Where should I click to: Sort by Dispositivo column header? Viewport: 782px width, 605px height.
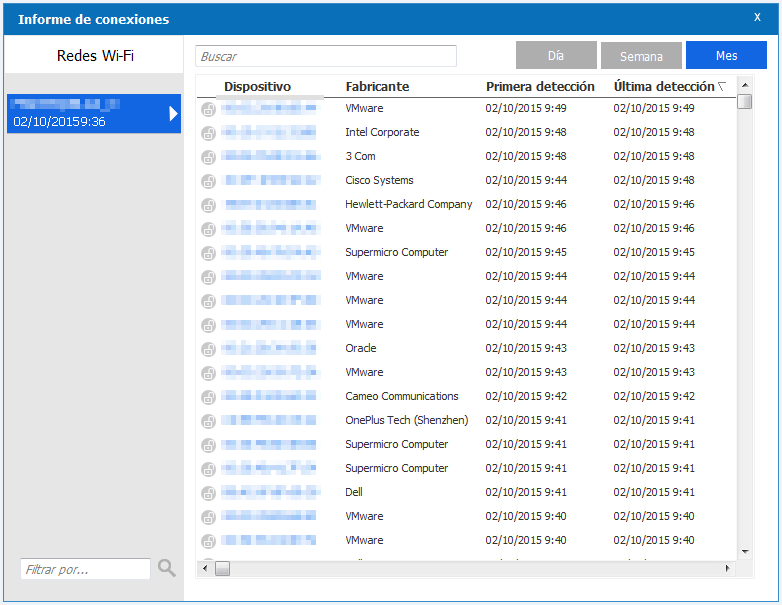point(257,87)
